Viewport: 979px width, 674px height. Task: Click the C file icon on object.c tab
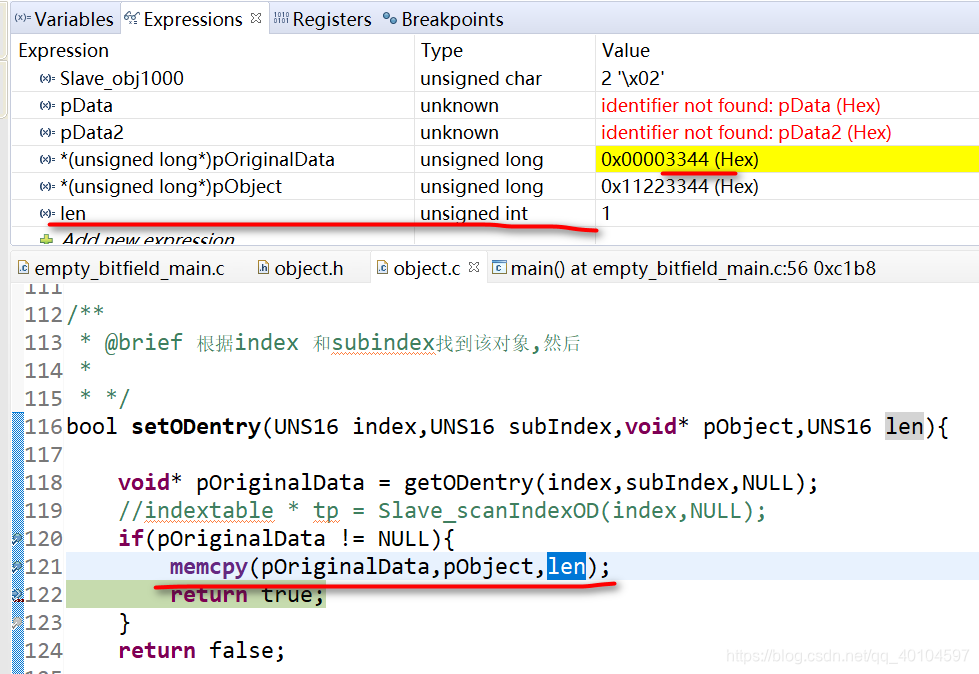tap(383, 268)
